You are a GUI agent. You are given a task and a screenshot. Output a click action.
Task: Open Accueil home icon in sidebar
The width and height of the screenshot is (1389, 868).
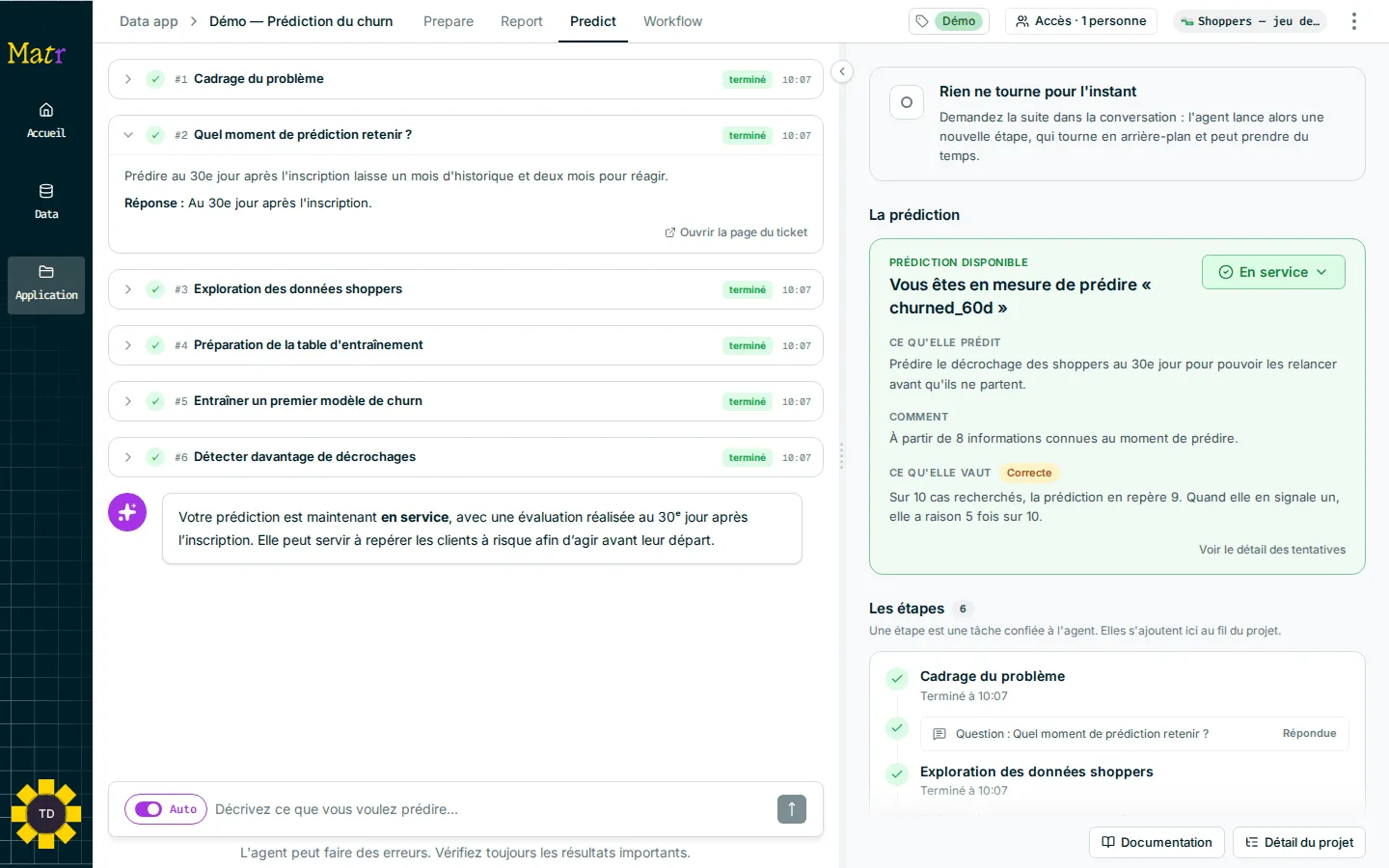(46, 121)
